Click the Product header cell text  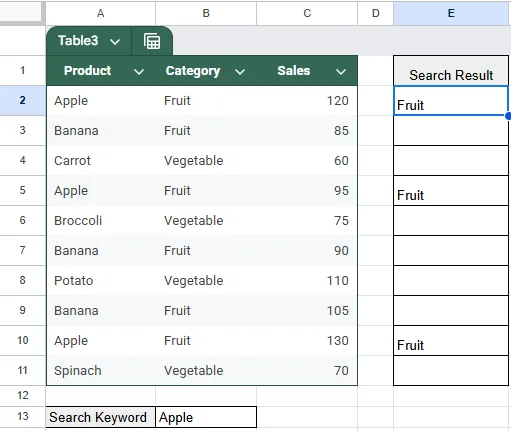point(87,71)
